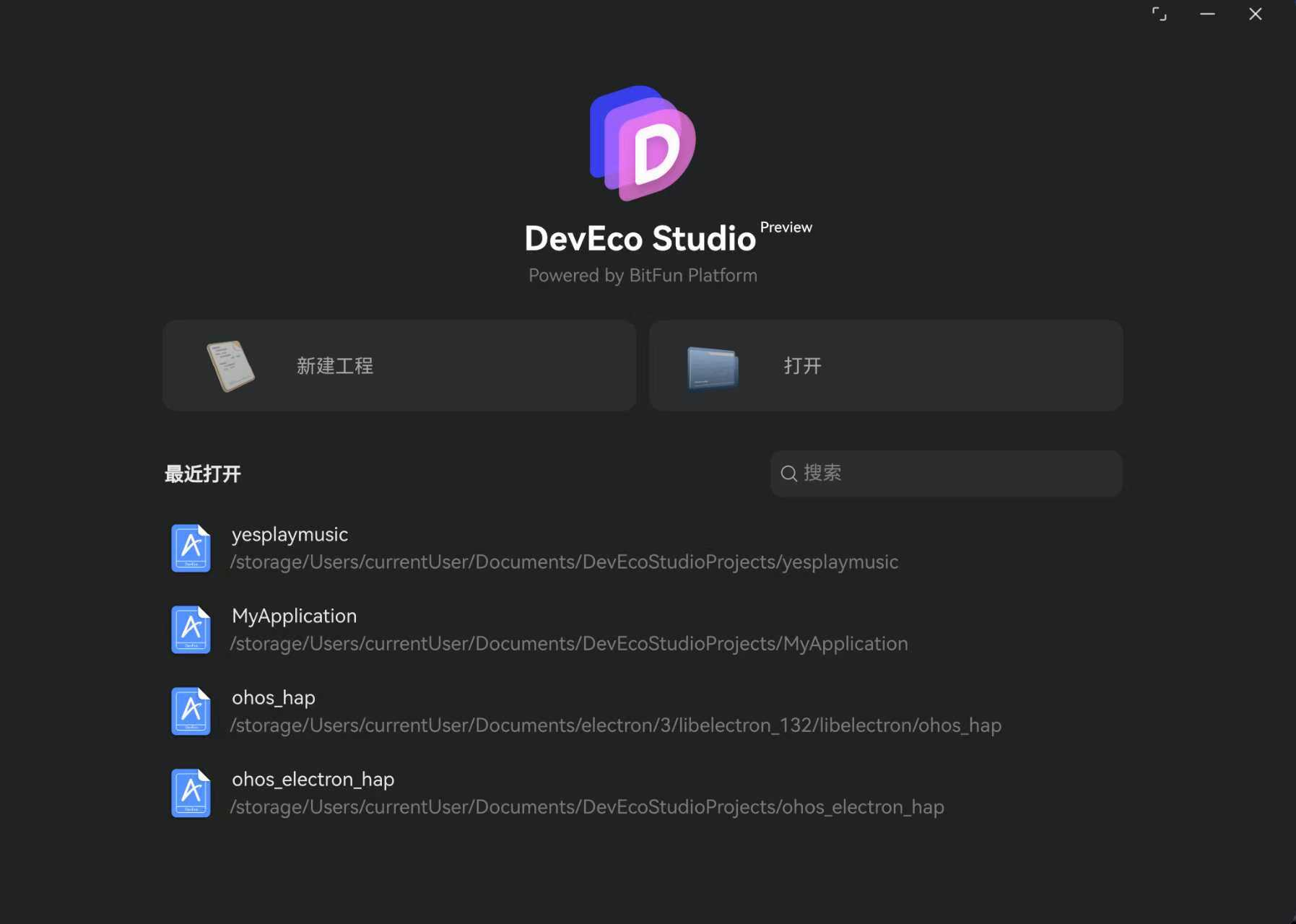Click the yesplaymusic project file icon

pos(191,547)
